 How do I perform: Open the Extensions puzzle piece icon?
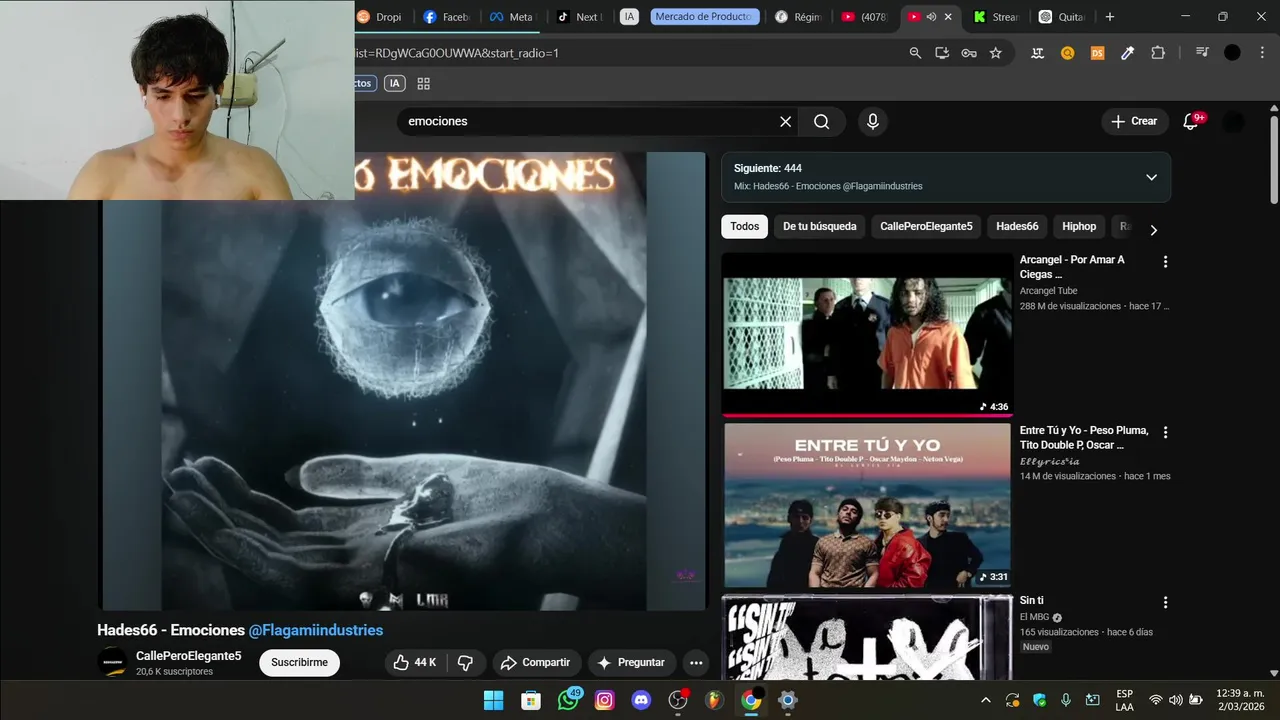1158,53
